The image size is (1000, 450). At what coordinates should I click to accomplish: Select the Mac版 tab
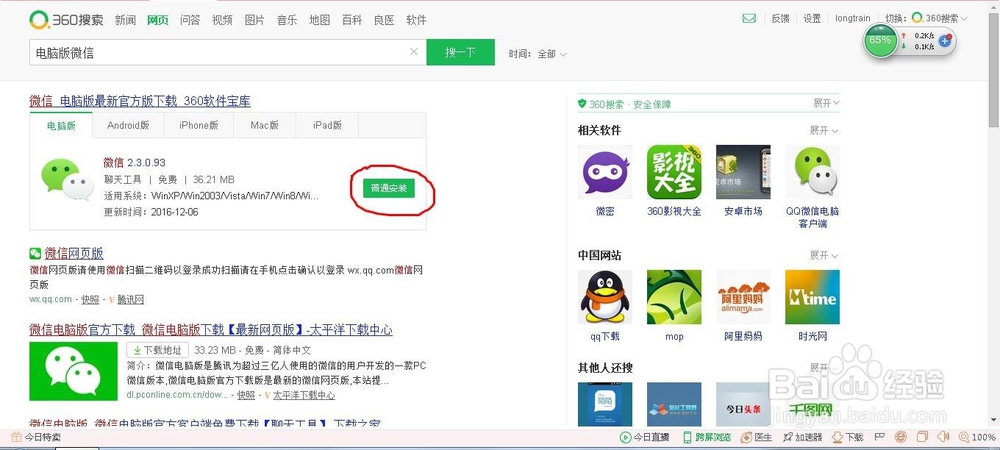[265, 125]
